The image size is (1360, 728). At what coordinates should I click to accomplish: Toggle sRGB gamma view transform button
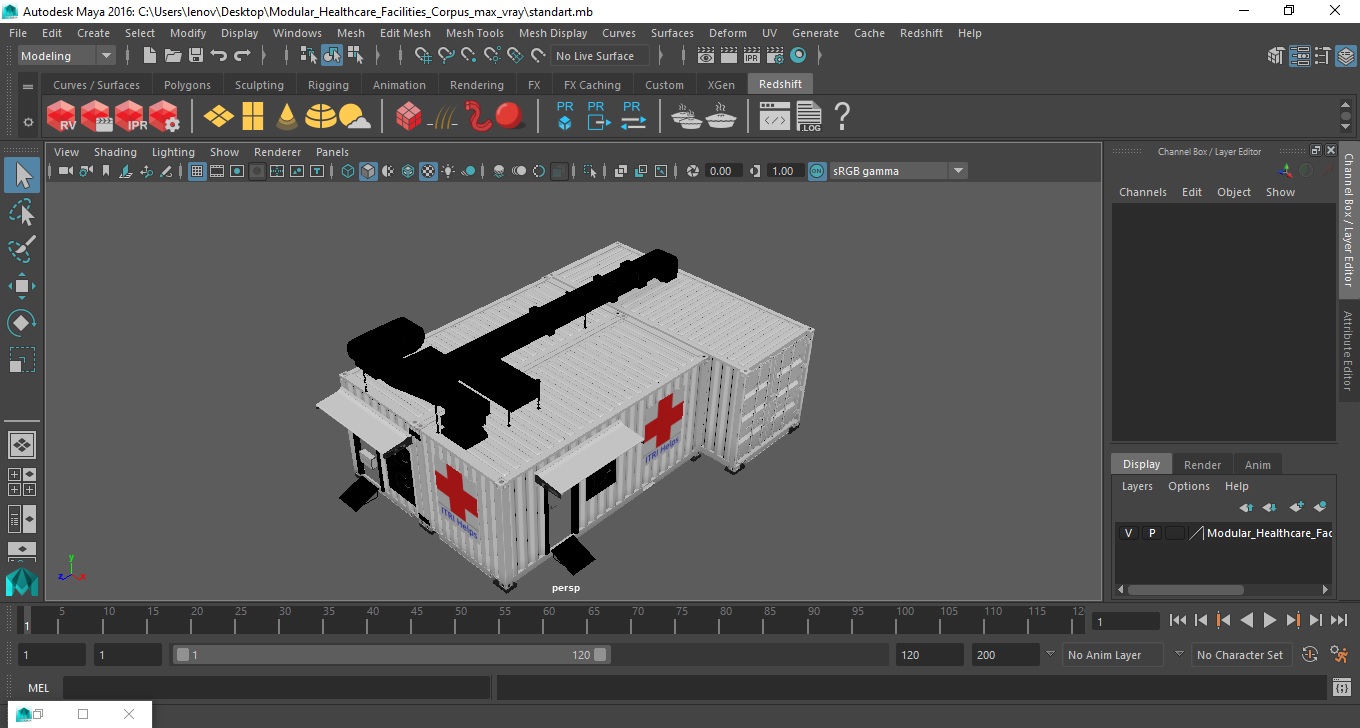[817, 171]
